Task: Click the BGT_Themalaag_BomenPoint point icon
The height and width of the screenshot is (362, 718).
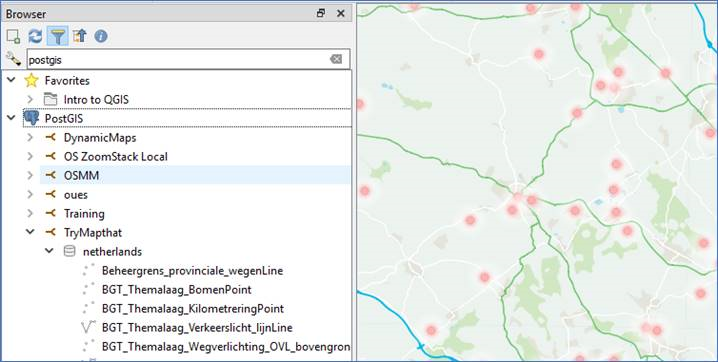Action: [88, 289]
